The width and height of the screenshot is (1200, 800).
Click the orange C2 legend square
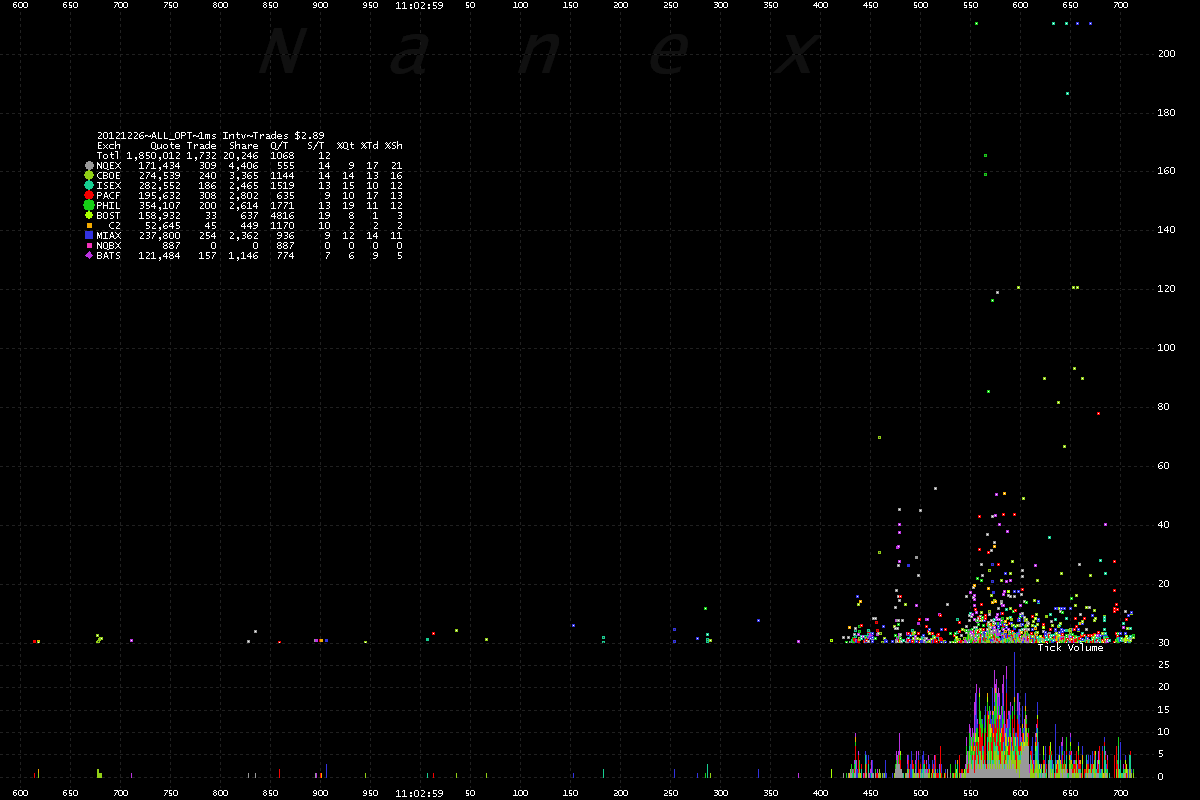coord(90,225)
